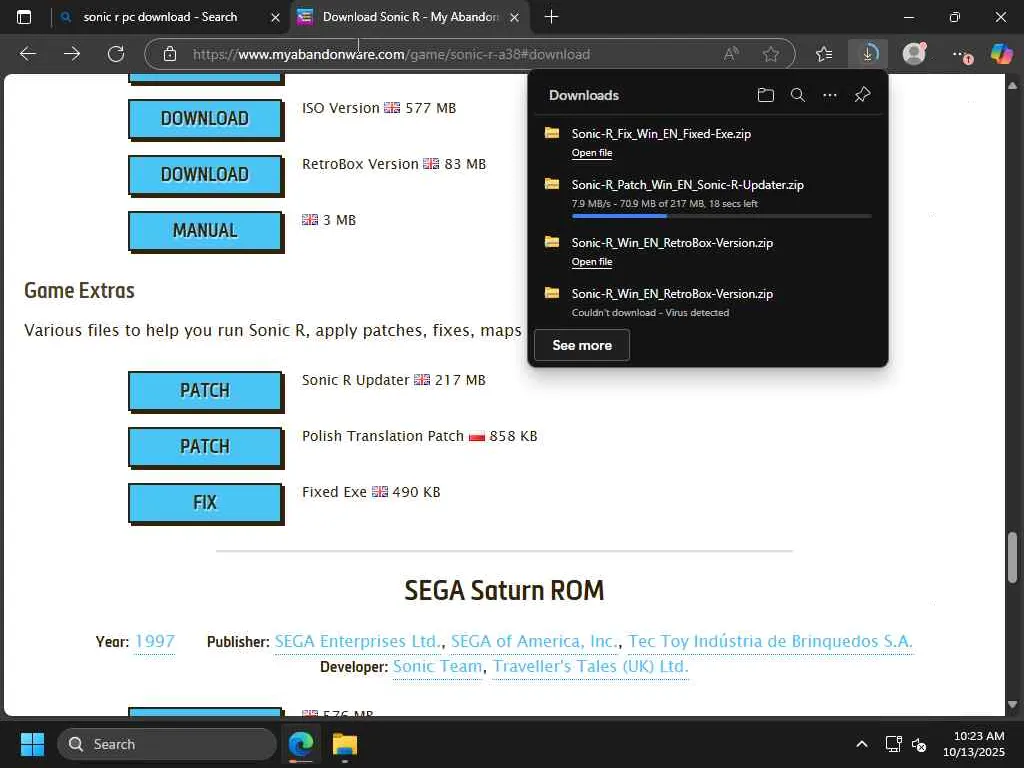Image resolution: width=1024 pixels, height=768 pixels.
Task: Toggle the Downloads toolbar button
Action: pos(868,54)
